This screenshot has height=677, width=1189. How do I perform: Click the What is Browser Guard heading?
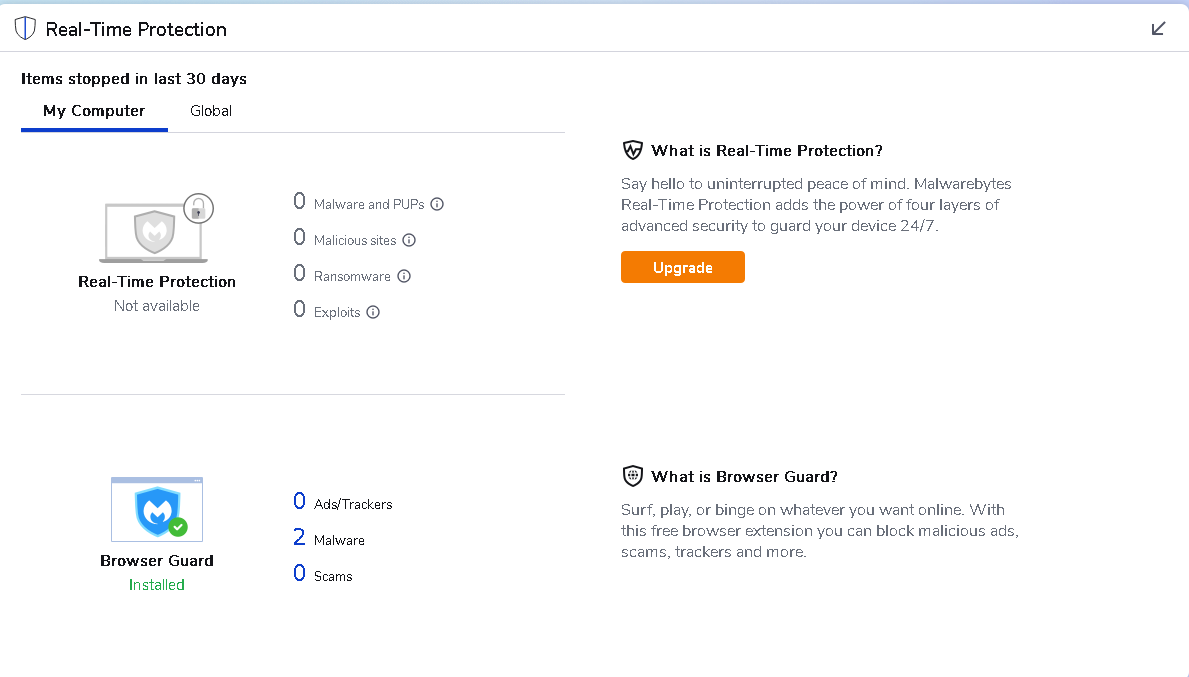pyautogui.click(x=744, y=476)
